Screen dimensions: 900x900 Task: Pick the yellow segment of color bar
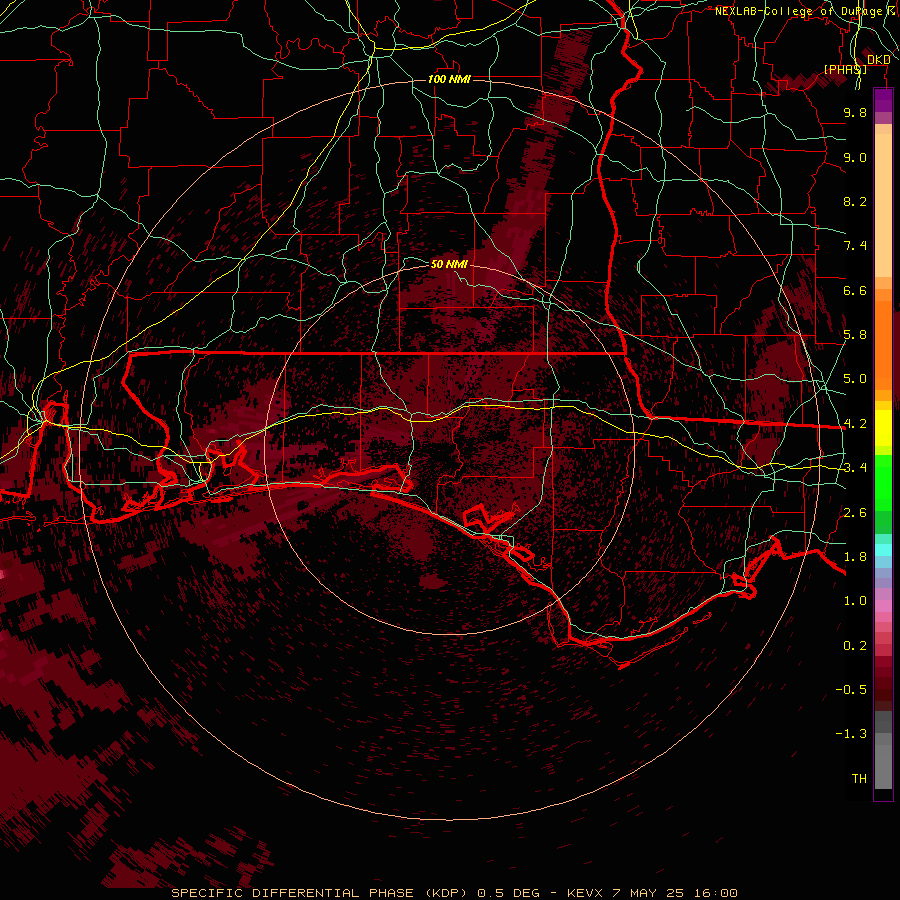tap(883, 428)
